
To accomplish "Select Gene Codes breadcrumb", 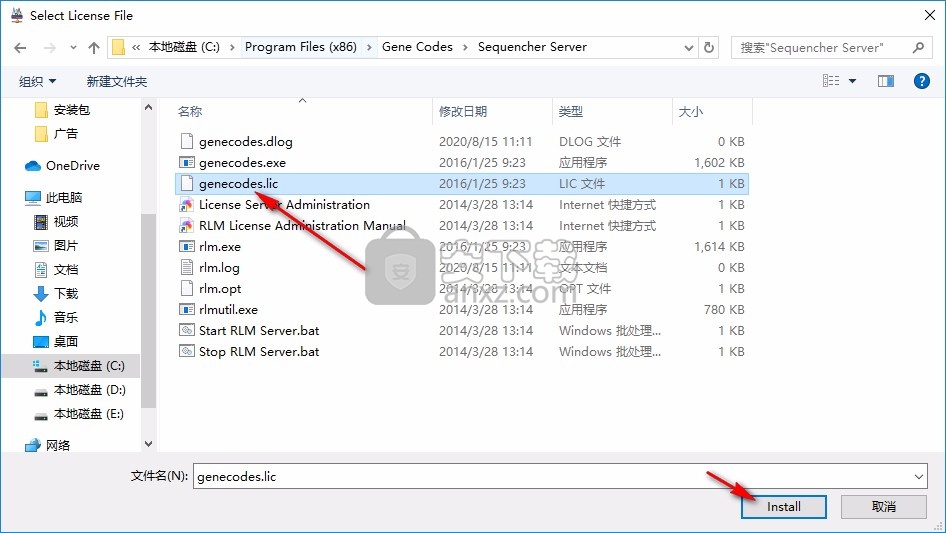I will pyautogui.click(x=417, y=47).
